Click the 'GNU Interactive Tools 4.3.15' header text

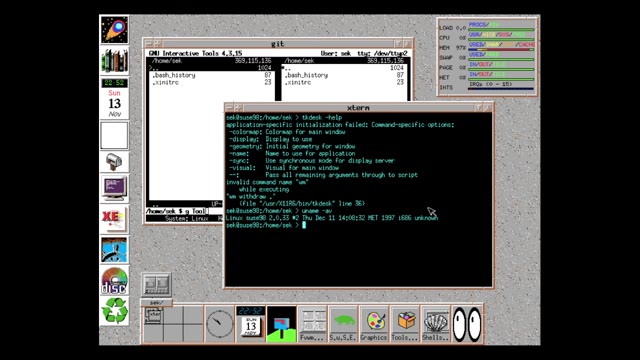pos(196,53)
